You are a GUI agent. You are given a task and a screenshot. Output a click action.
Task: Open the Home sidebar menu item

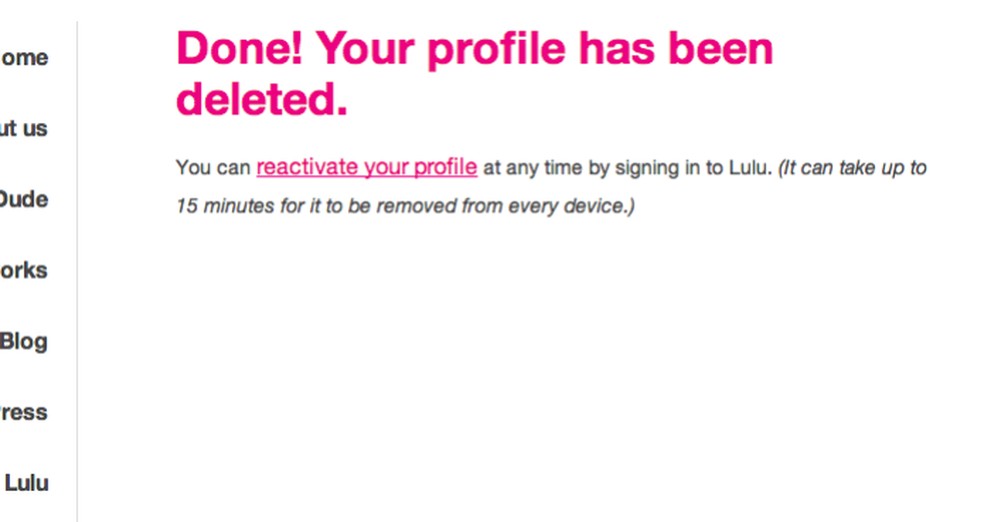24,58
